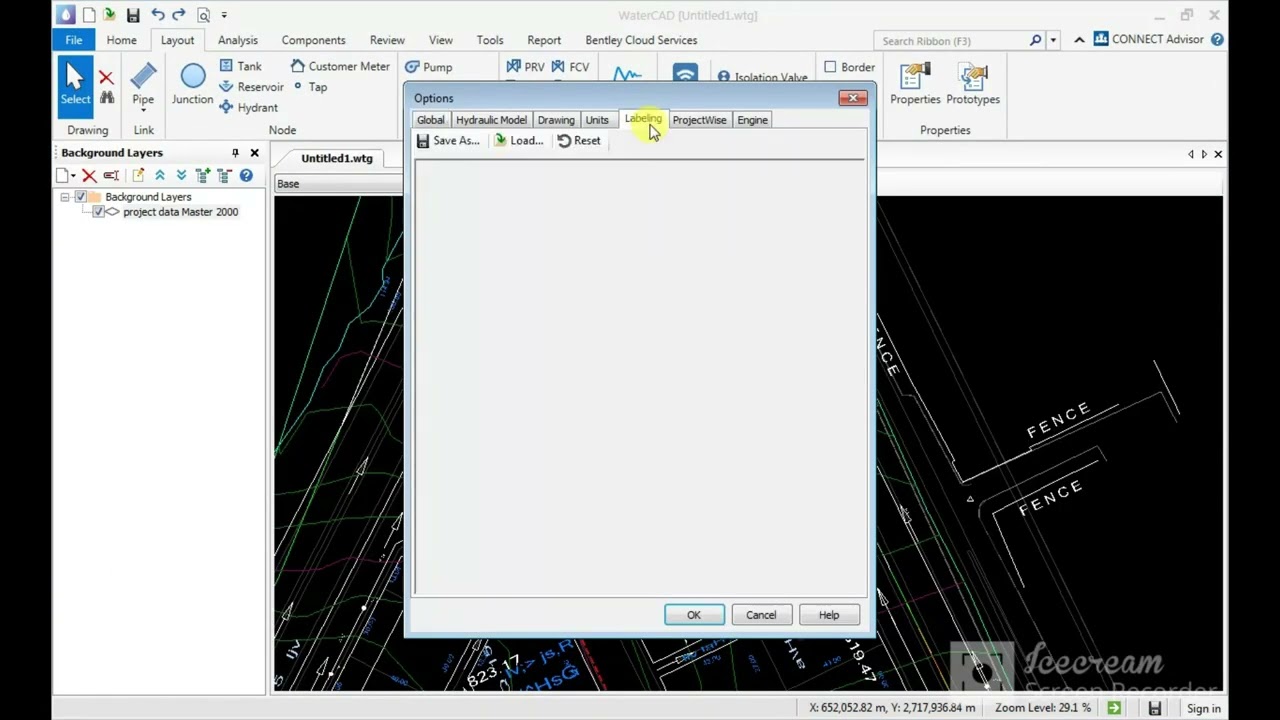Open CONNECT Advisor
This screenshot has height=720, width=1280.
1149,40
